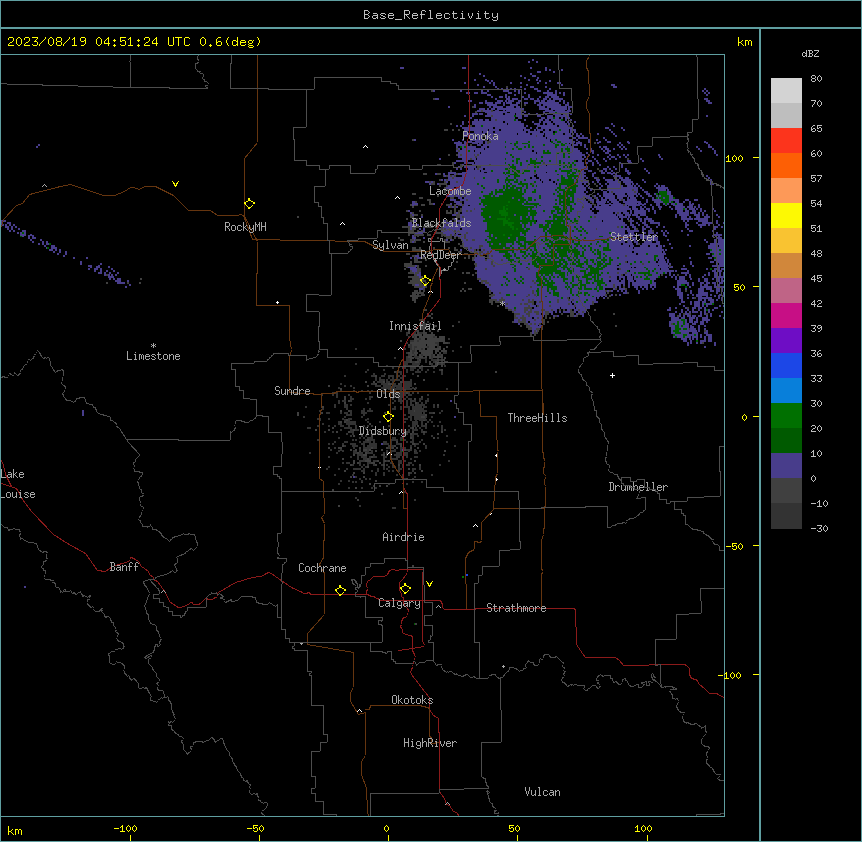Click the asterisk marker above Limestone
Screen dimensions: 862x842
tap(153, 346)
